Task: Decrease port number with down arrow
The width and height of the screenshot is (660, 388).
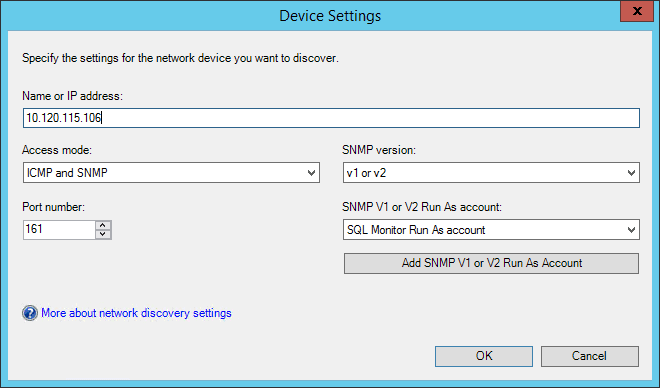Action: 103,234
